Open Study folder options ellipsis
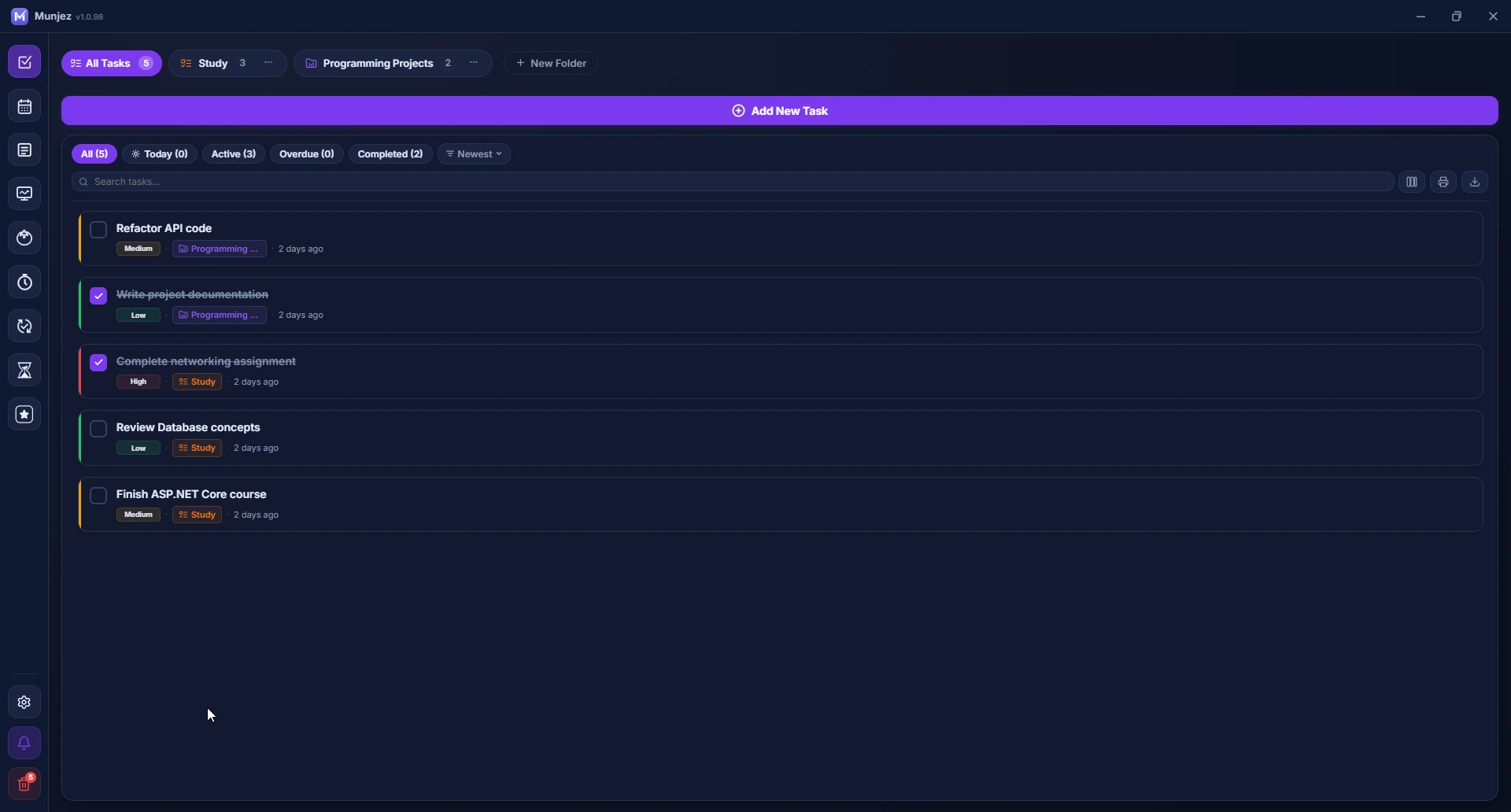Screen dimensions: 1511x812 pyautogui.click(x=269, y=63)
